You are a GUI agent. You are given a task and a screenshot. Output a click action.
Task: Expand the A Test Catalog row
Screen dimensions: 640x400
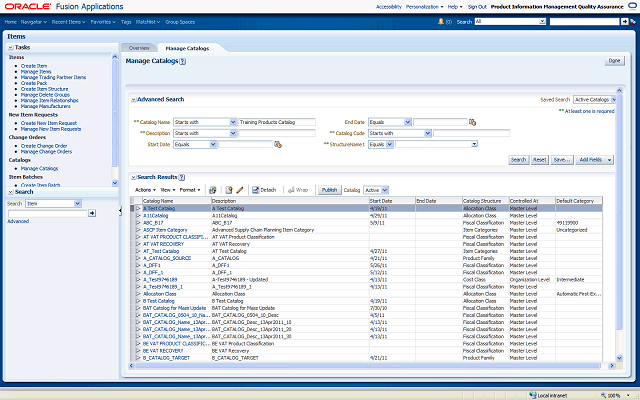tap(138, 208)
